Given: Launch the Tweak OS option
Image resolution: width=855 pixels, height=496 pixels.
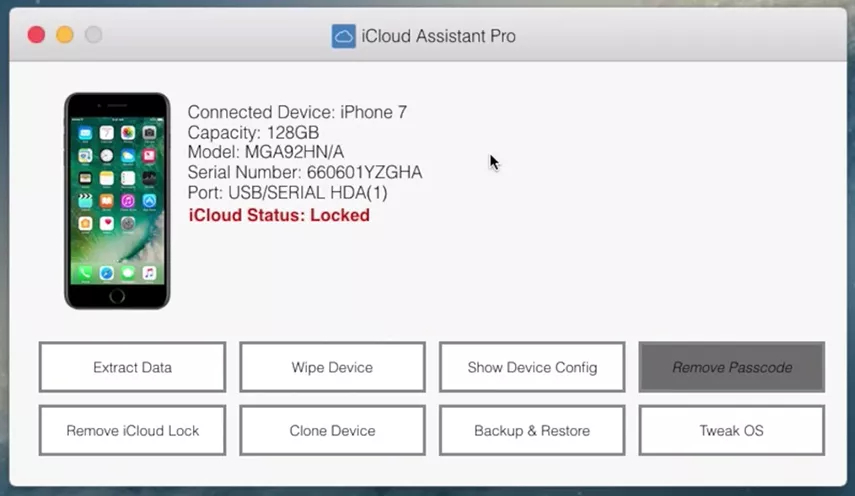Looking at the screenshot, I should (732, 431).
